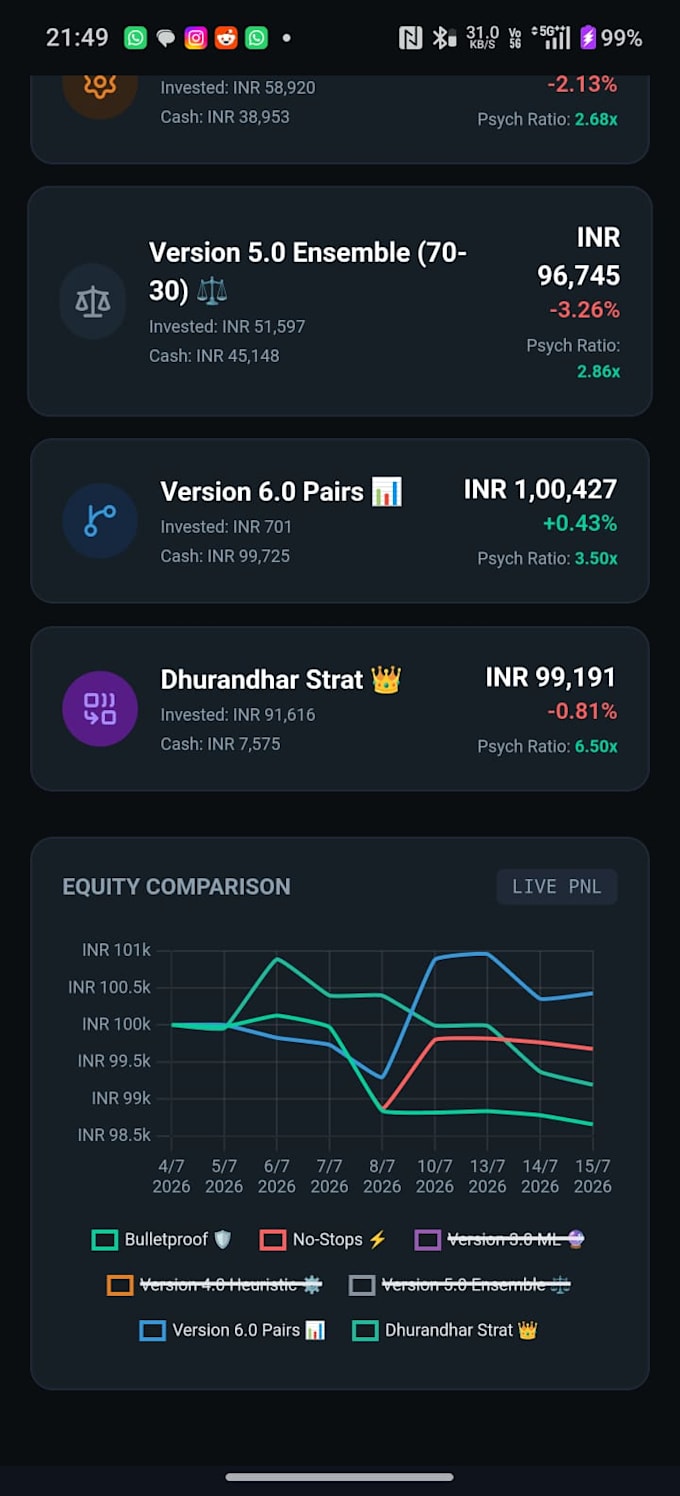The height and width of the screenshot is (1496, 680).
Task: Hide Dhurandhar Strat line in legend
Action: [x=446, y=1330]
